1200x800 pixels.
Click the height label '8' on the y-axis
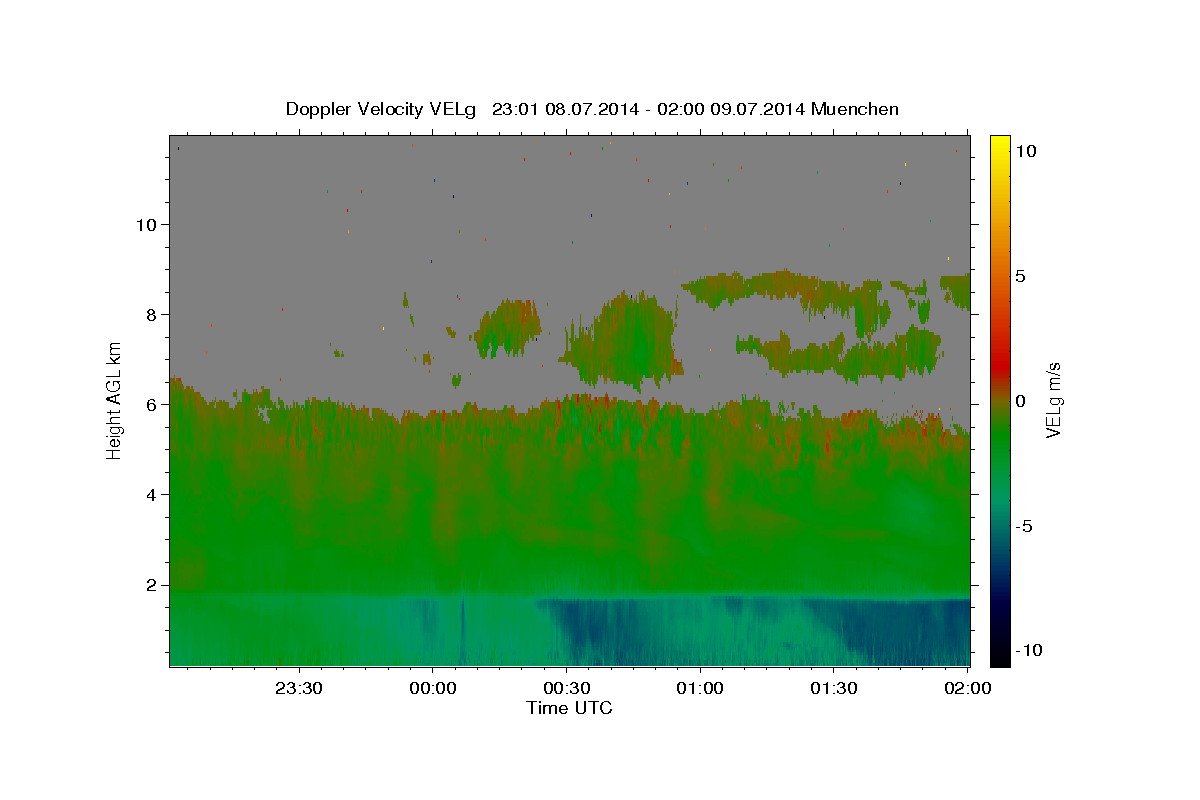point(151,314)
